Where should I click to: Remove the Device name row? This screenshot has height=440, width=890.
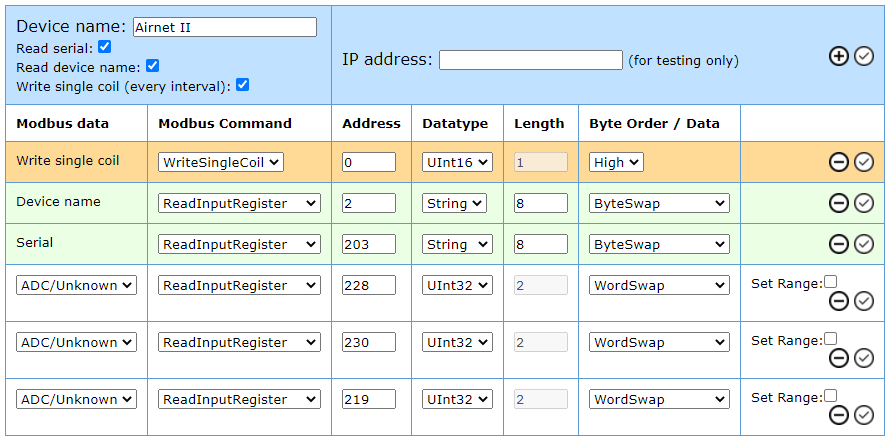pyautogui.click(x=838, y=203)
